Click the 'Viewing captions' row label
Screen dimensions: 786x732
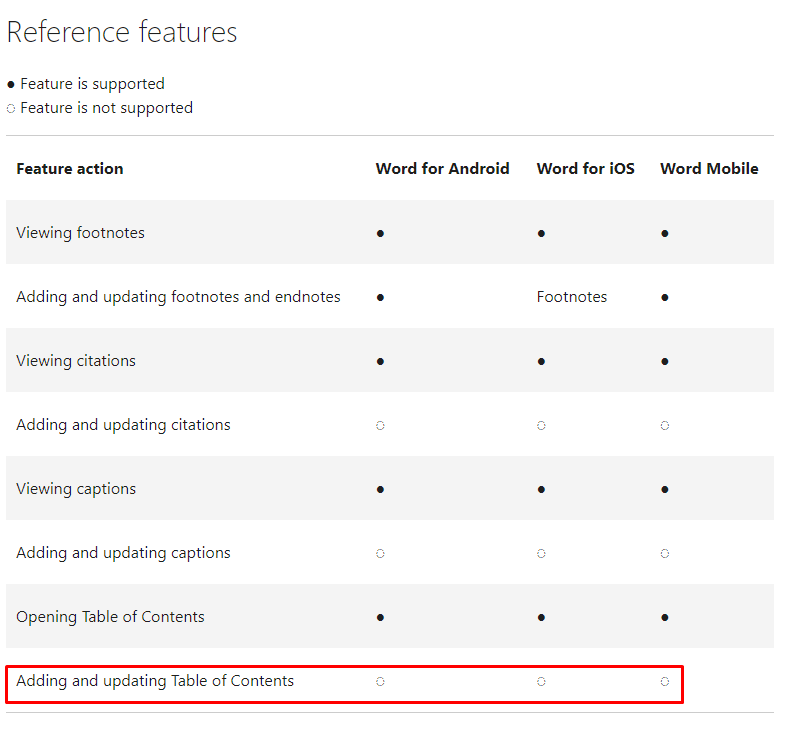(x=76, y=489)
